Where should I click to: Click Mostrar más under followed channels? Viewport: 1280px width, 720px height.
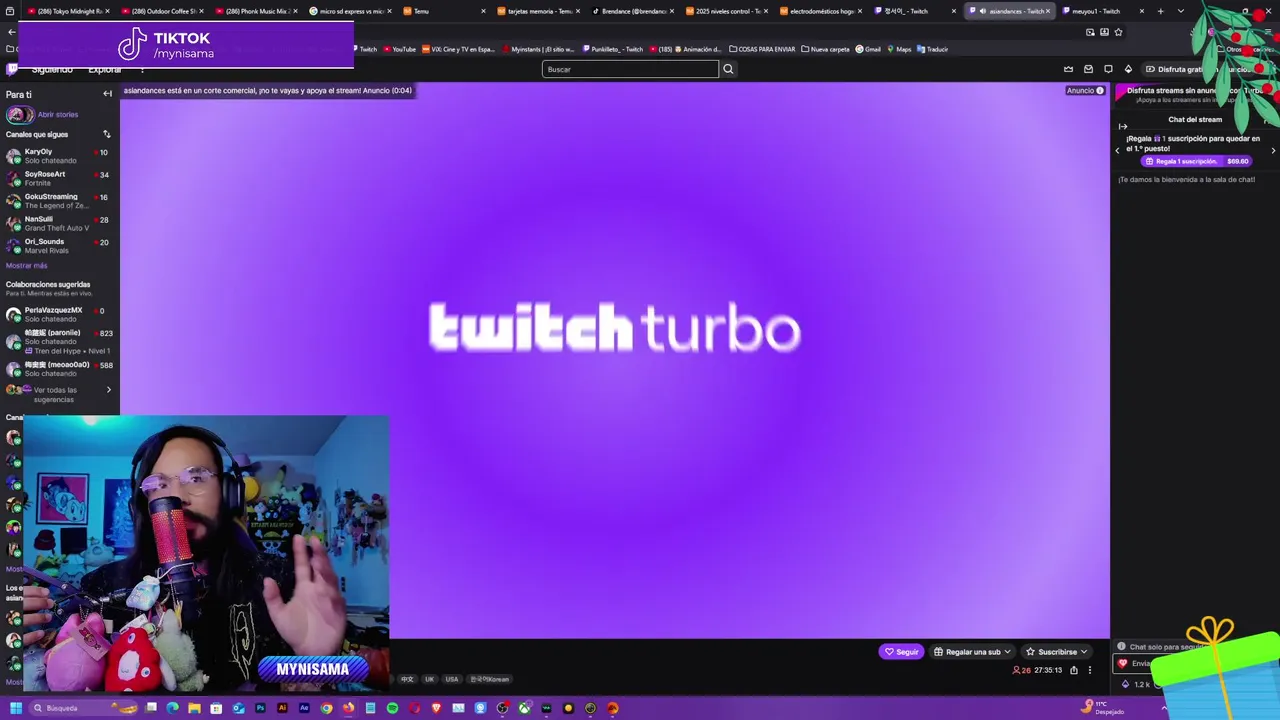(27, 266)
